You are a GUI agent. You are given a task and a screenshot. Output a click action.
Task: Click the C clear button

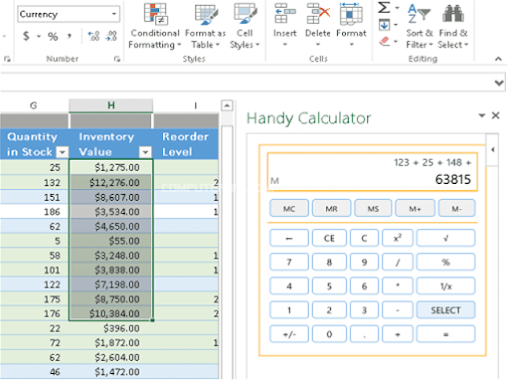pos(364,238)
